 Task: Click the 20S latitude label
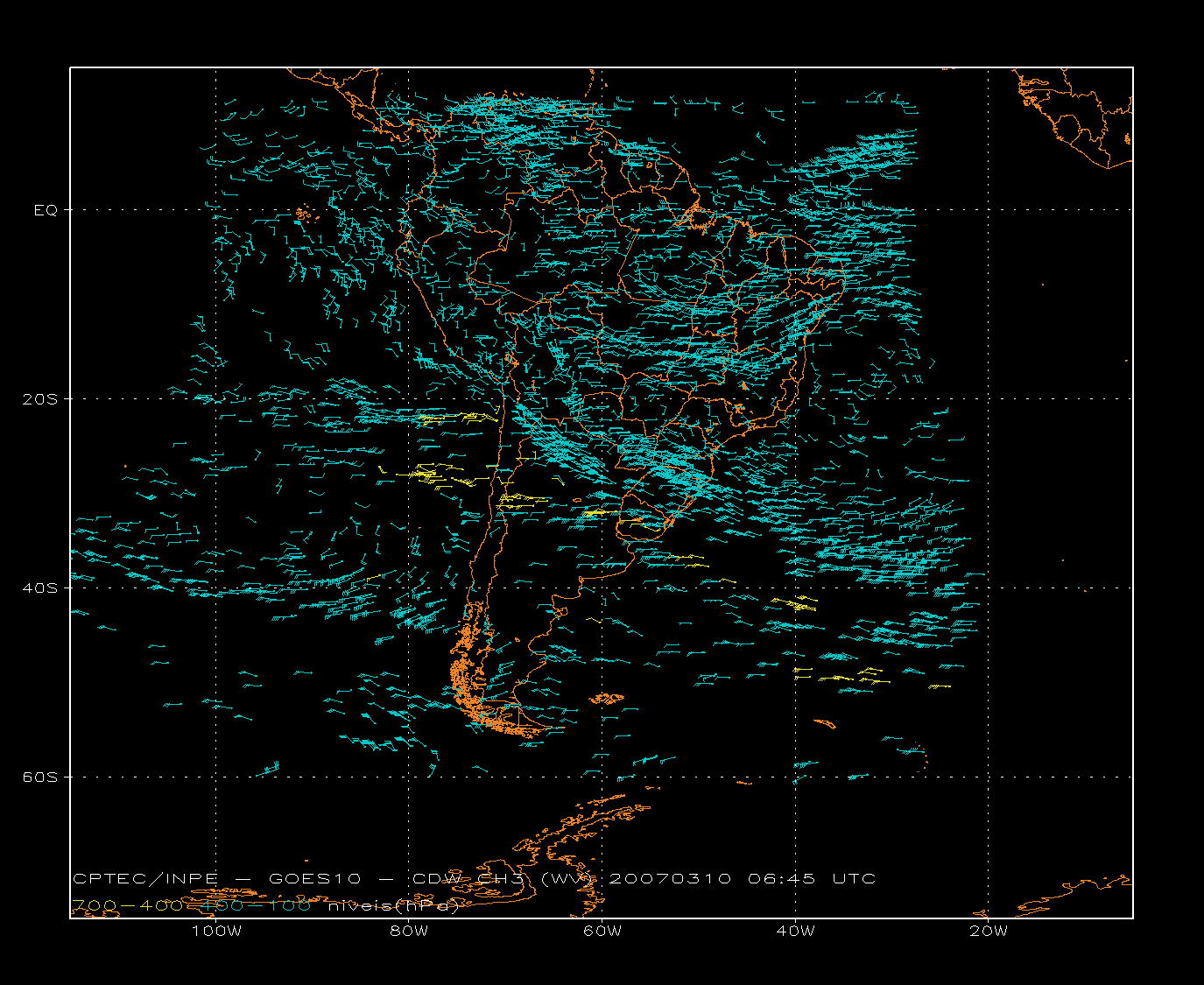(x=39, y=398)
